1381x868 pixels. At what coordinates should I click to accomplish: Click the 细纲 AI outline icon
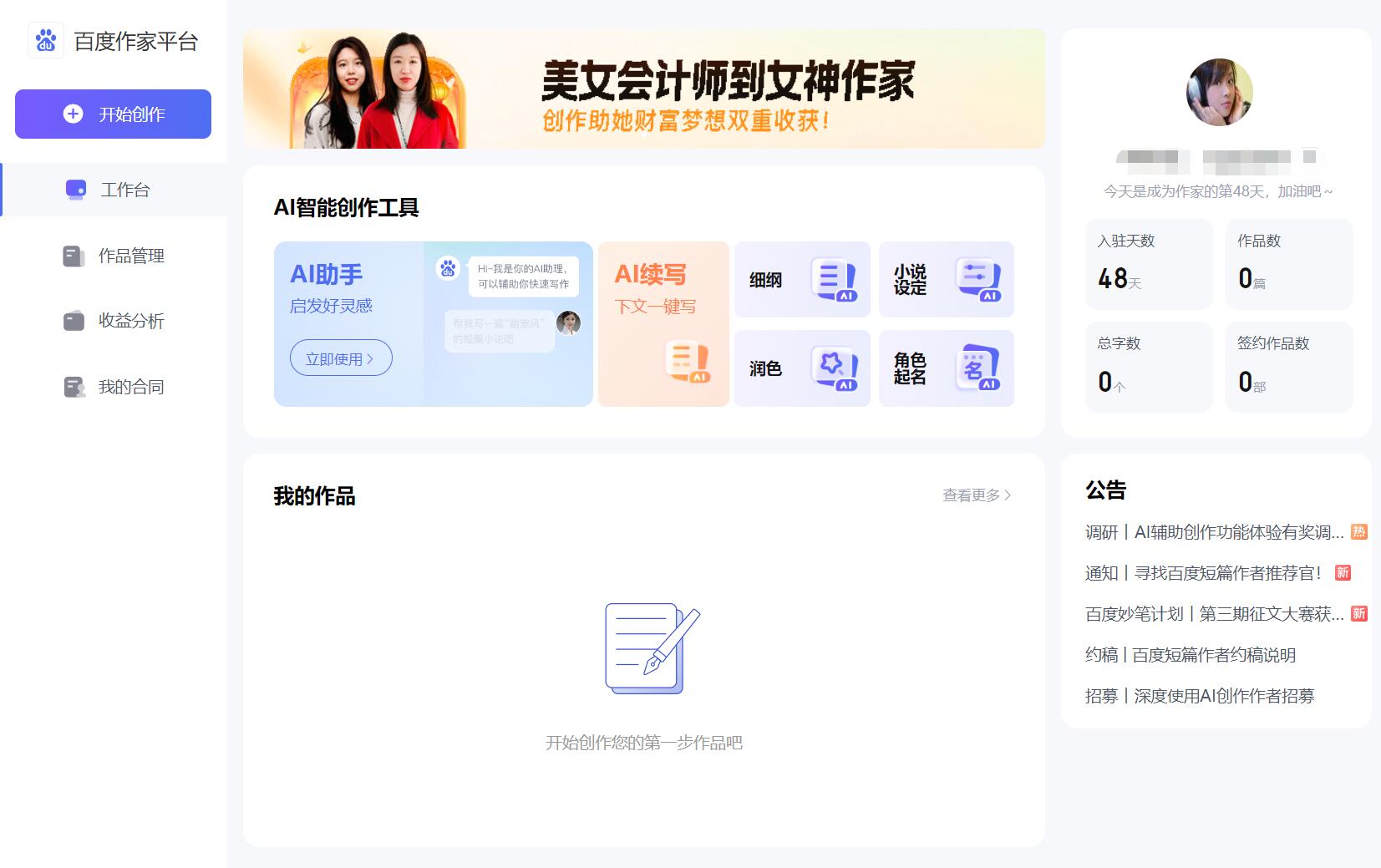(834, 279)
